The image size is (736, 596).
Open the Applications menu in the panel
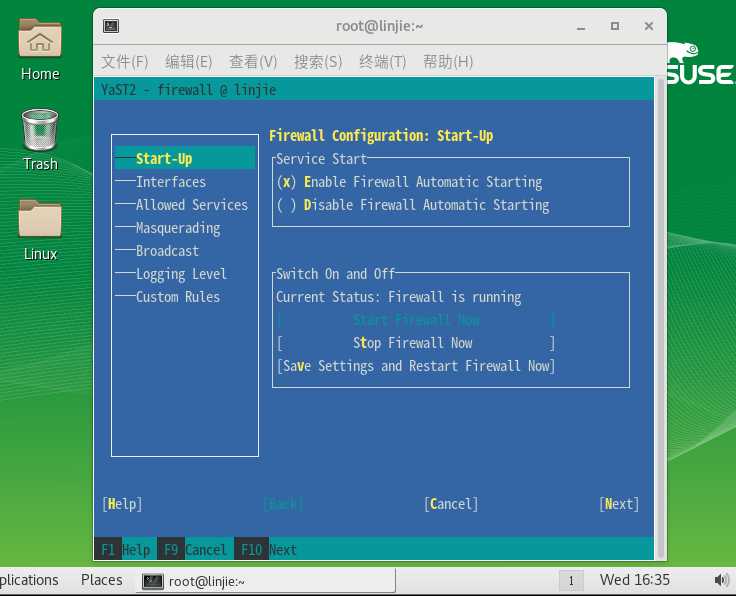(29, 580)
